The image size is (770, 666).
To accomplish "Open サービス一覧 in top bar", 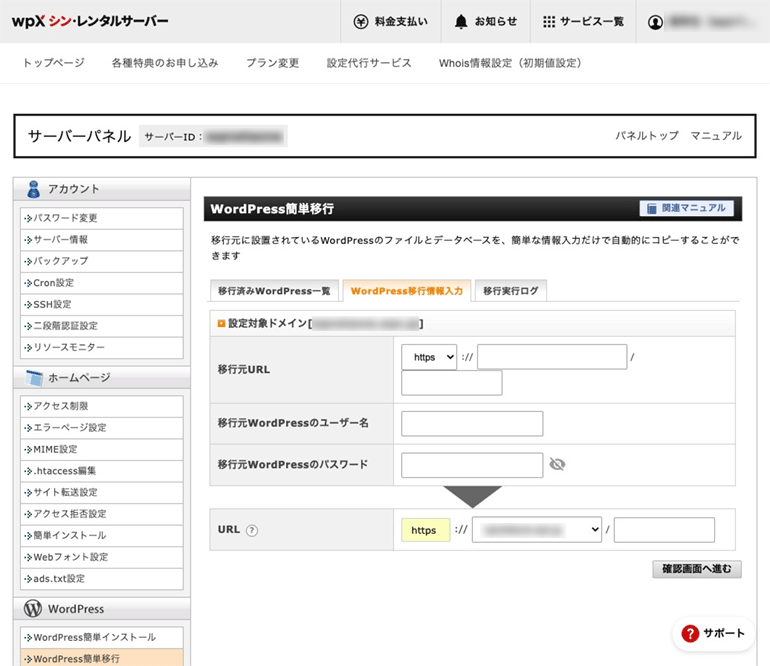I will pos(583,22).
